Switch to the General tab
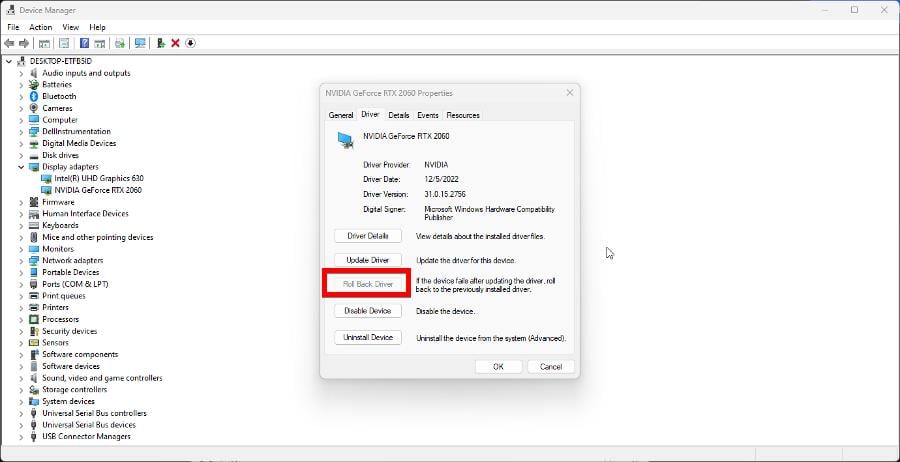The width and height of the screenshot is (900, 462). [341, 115]
